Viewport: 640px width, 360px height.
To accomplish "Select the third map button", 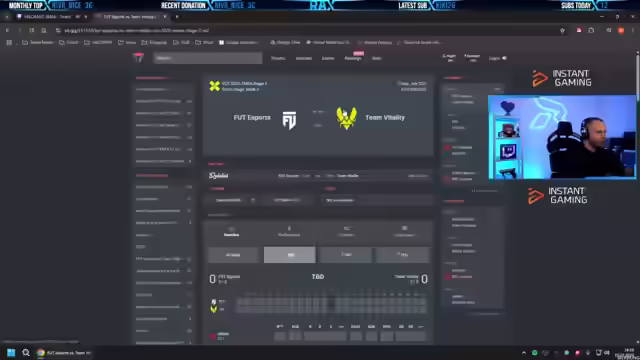I will tap(402, 255).
